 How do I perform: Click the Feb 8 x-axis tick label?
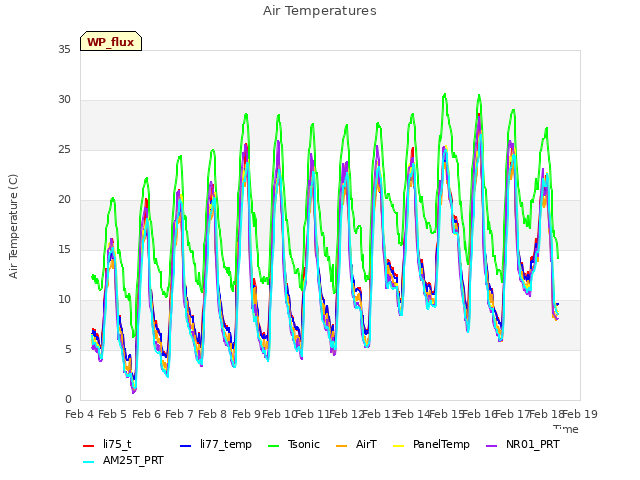212,414
